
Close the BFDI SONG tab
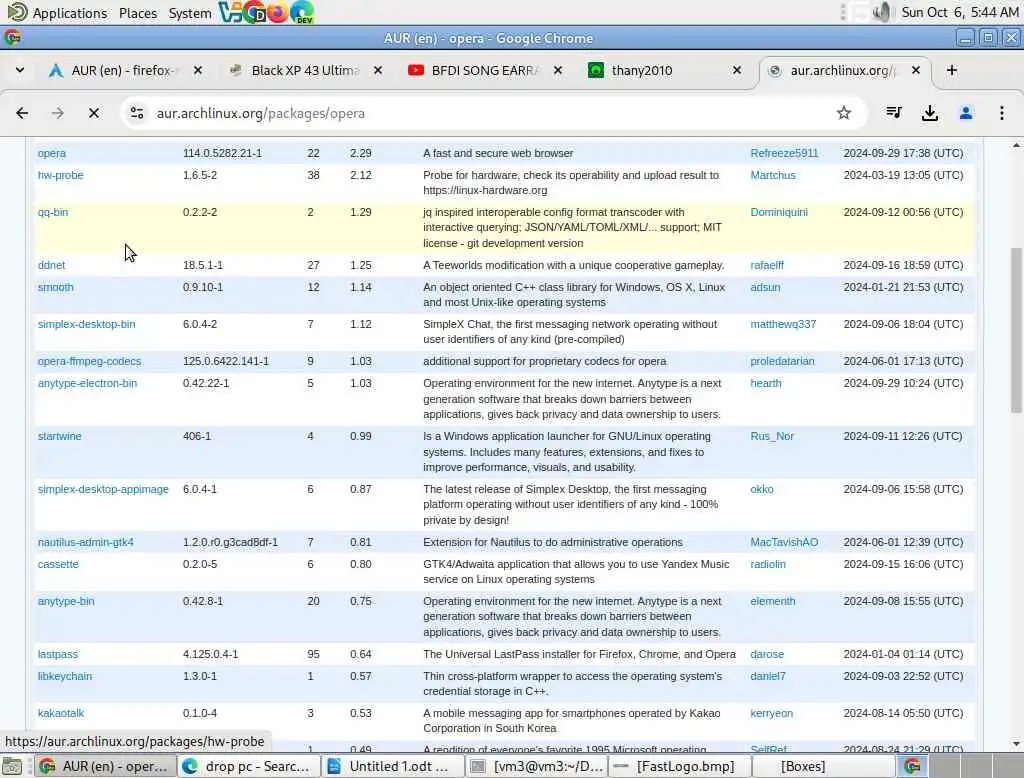point(558,70)
